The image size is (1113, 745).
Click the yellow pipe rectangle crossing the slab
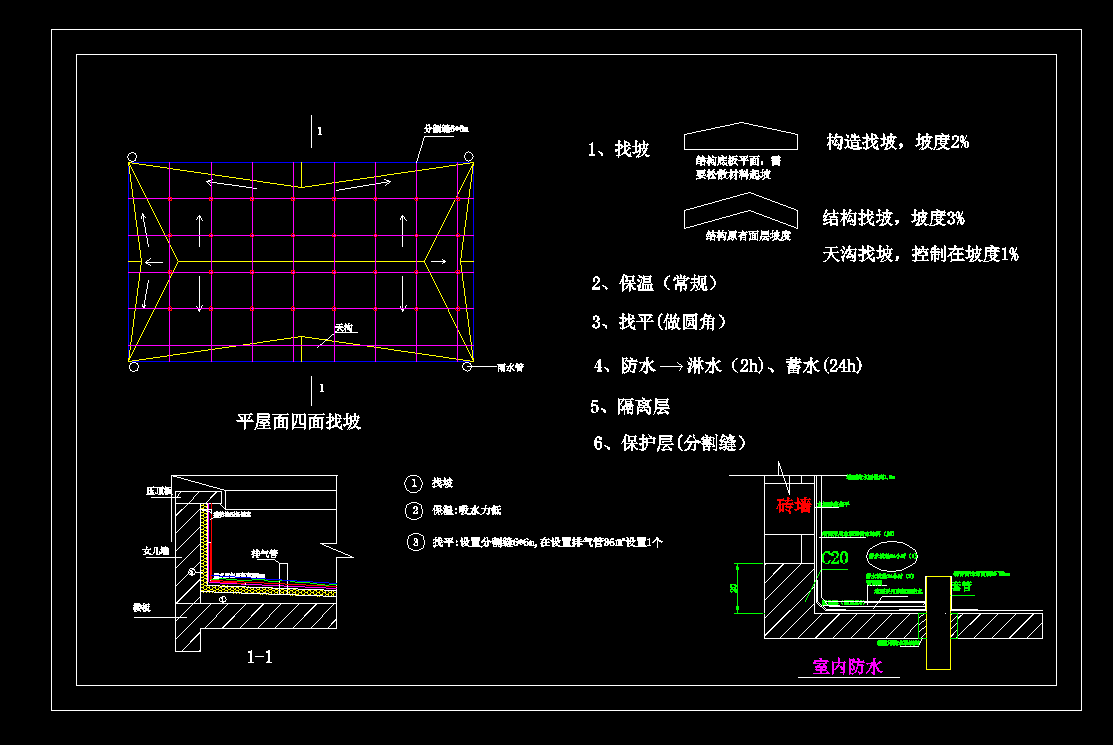point(938,621)
